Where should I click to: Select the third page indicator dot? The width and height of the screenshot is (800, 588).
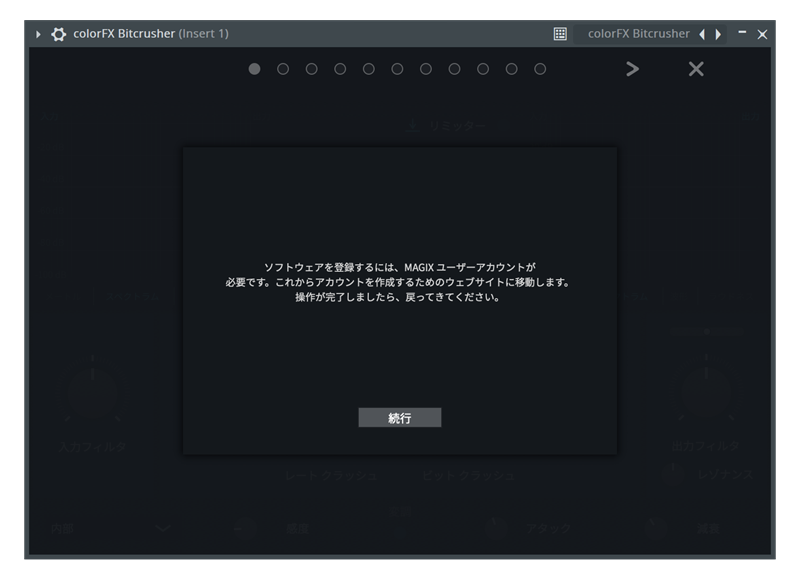click(x=312, y=69)
